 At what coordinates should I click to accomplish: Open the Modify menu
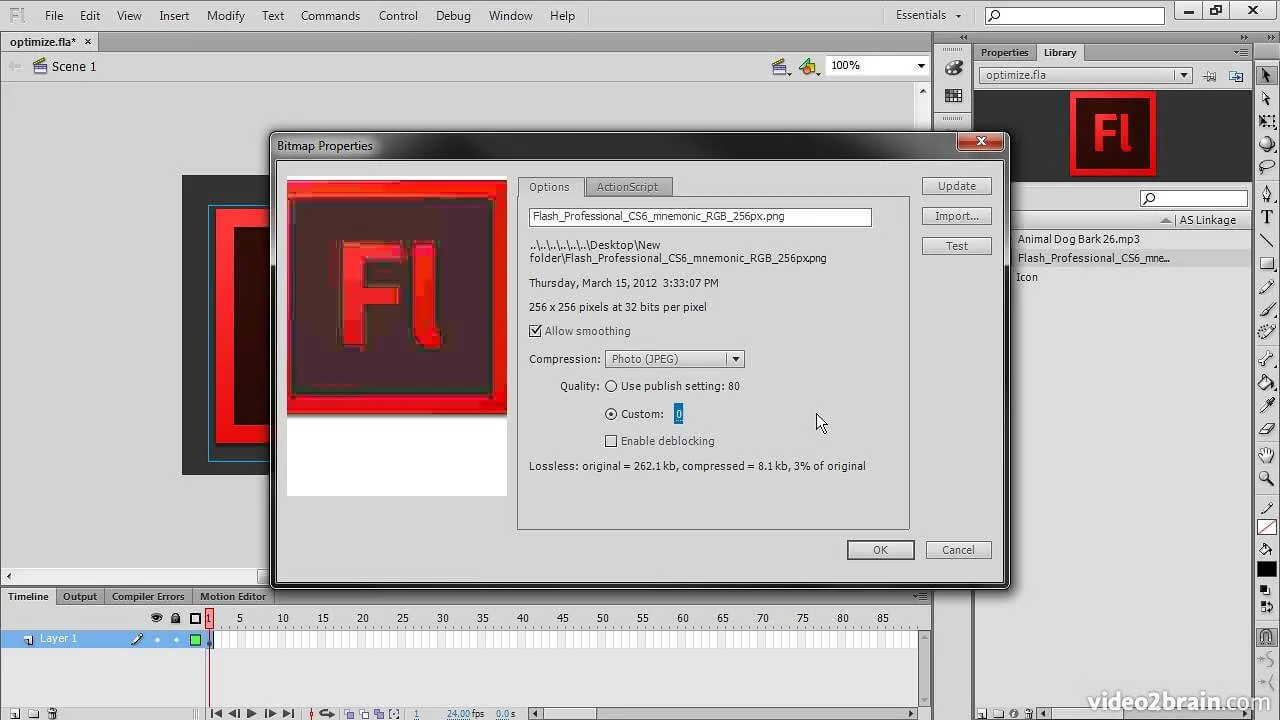(x=226, y=16)
